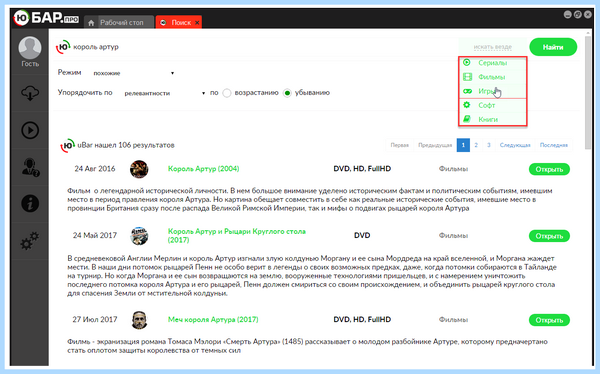Select the убыванию radio button
Viewport: 600px width, 374px height.
(x=287, y=93)
